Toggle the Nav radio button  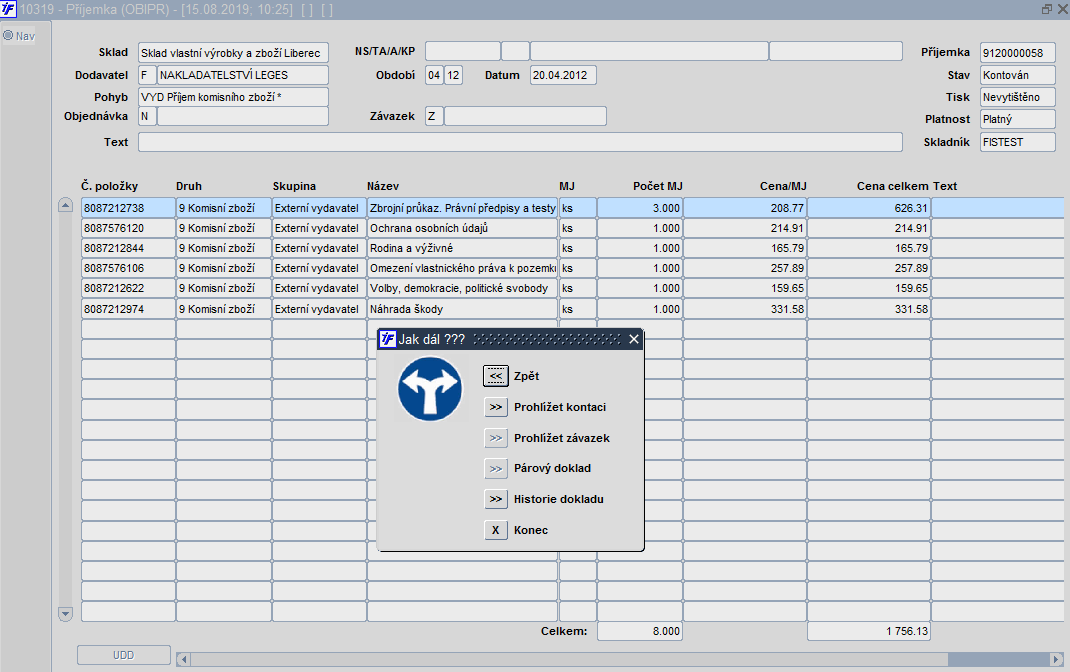8,36
